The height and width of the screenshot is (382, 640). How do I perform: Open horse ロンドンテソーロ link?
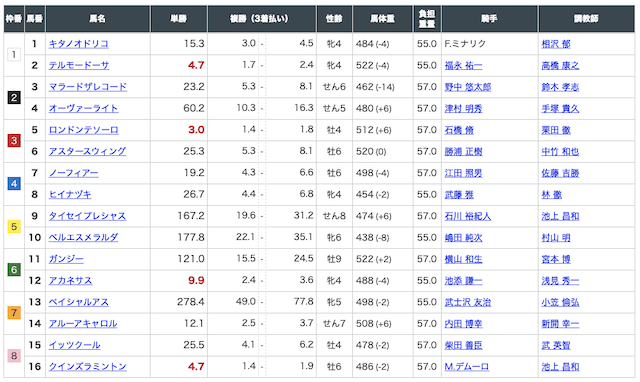tap(84, 130)
